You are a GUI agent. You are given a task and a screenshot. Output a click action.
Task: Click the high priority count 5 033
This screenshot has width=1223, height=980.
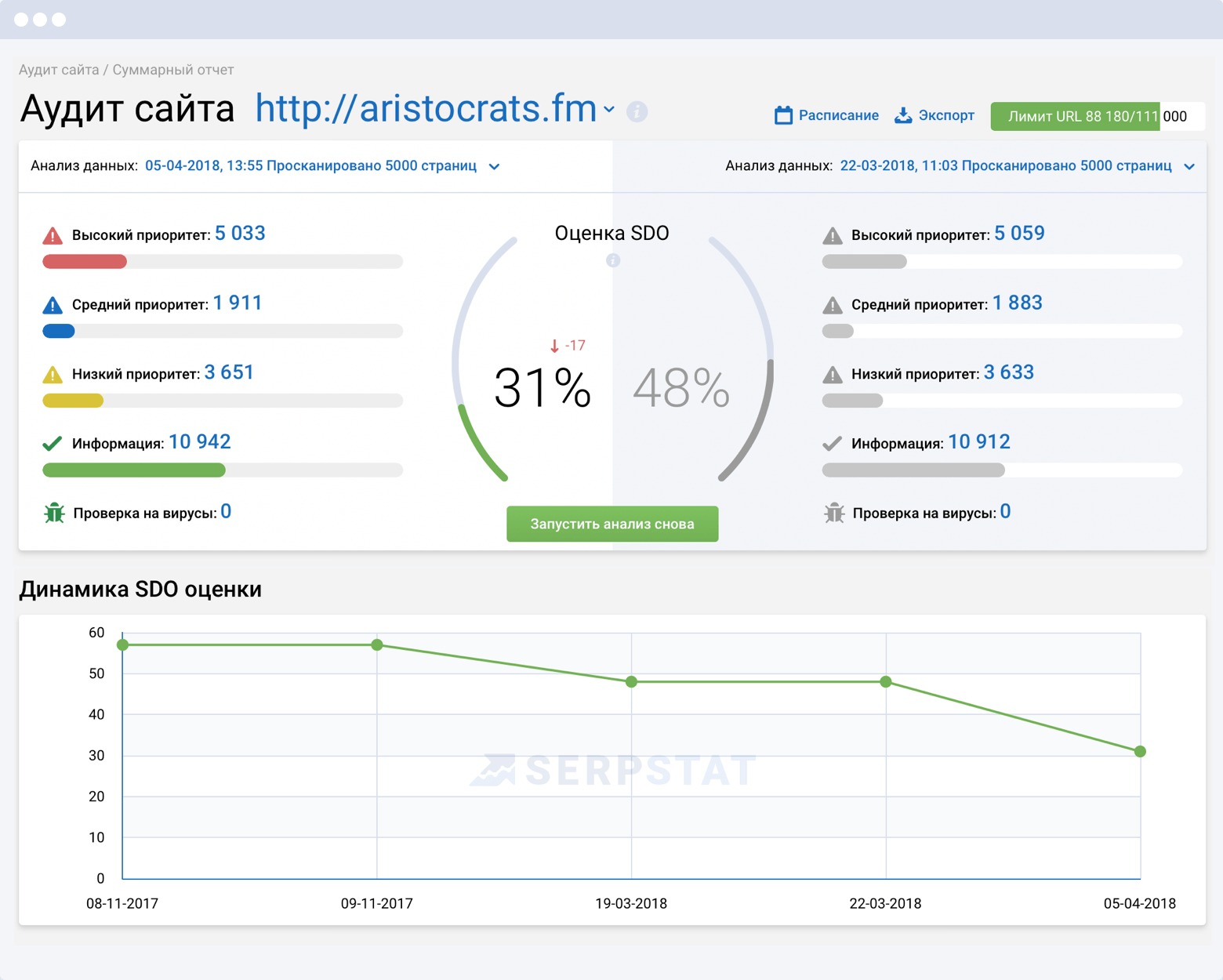point(240,234)
